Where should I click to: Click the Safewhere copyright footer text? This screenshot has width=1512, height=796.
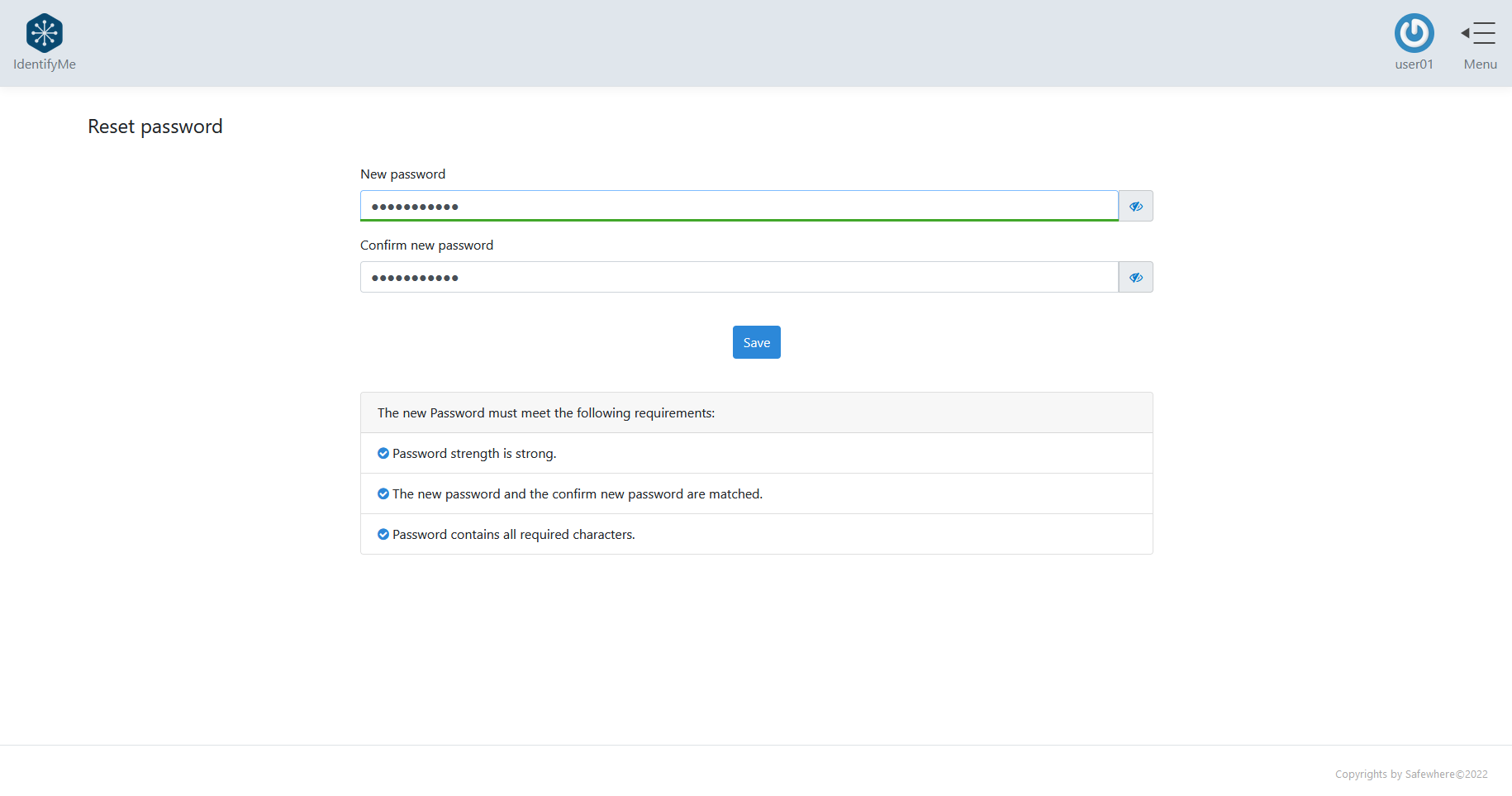[1410, 775]
